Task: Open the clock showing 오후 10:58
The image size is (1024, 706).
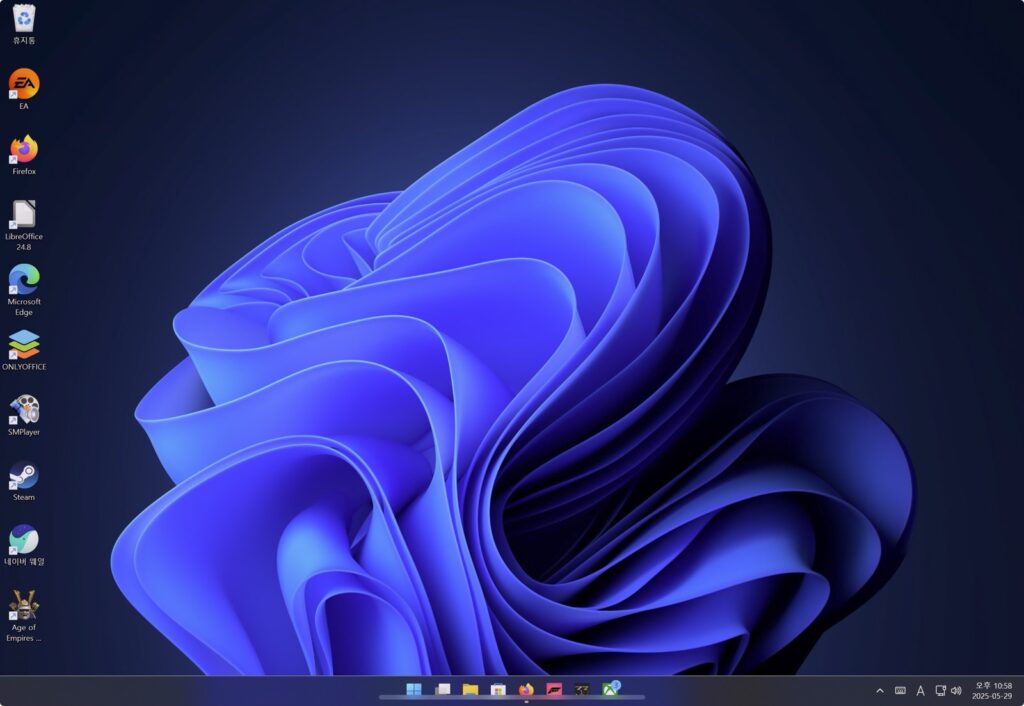Action: pos(993,690)
